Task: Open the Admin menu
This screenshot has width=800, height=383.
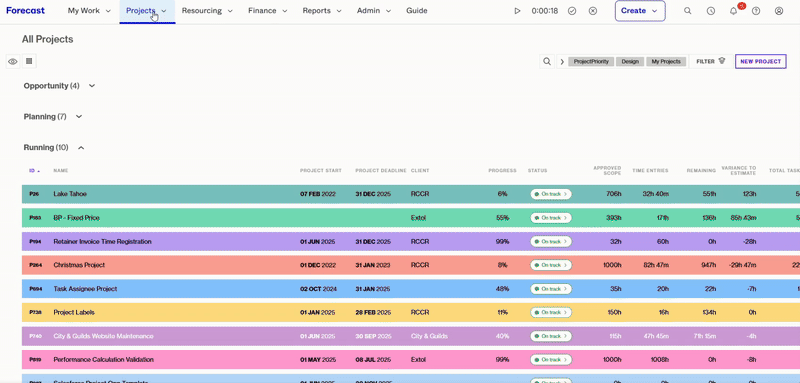Action: pyautogui.click(x=373, y=11)
